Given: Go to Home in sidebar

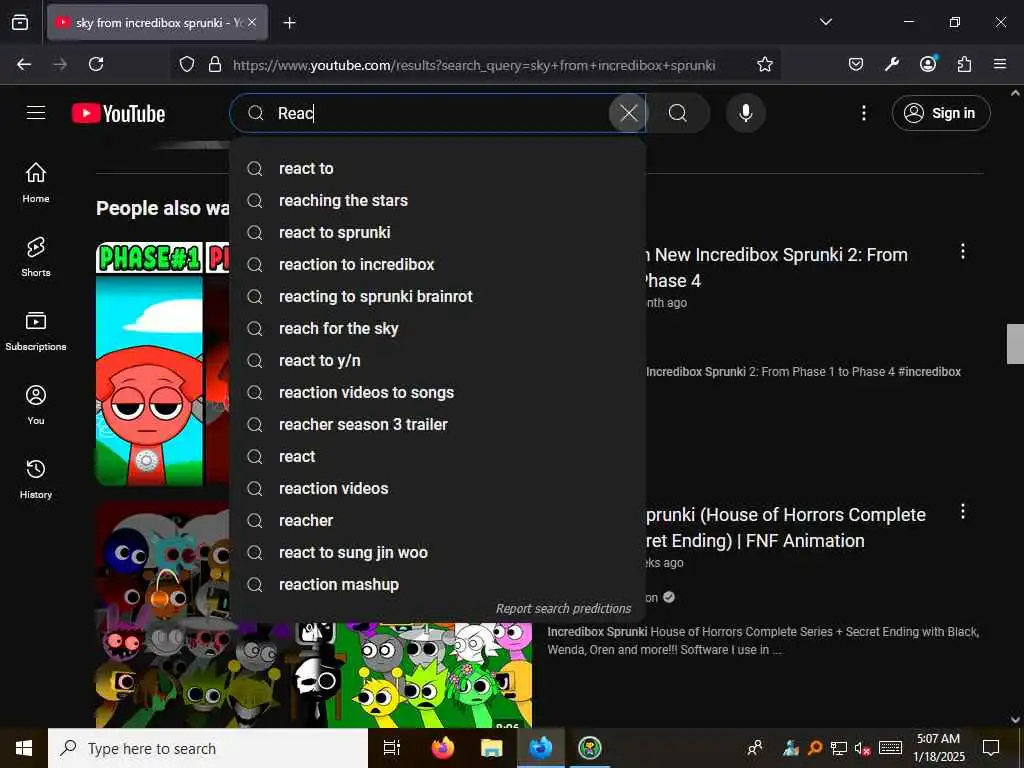Looking at the screenshot, I should click(36, 182).
